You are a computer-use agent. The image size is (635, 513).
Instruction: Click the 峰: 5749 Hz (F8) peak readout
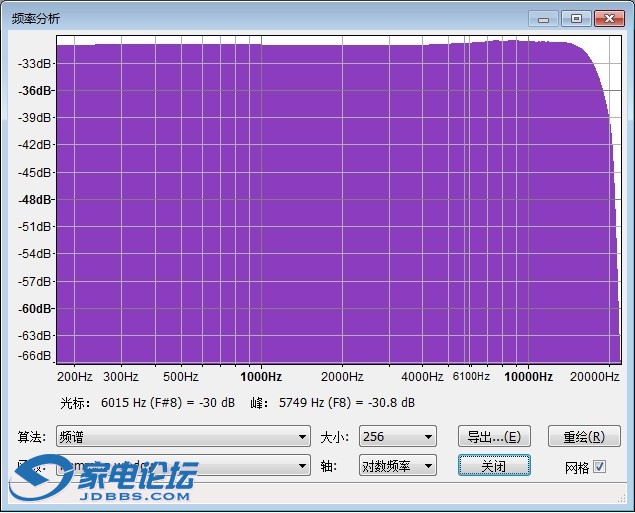(332, 403)
